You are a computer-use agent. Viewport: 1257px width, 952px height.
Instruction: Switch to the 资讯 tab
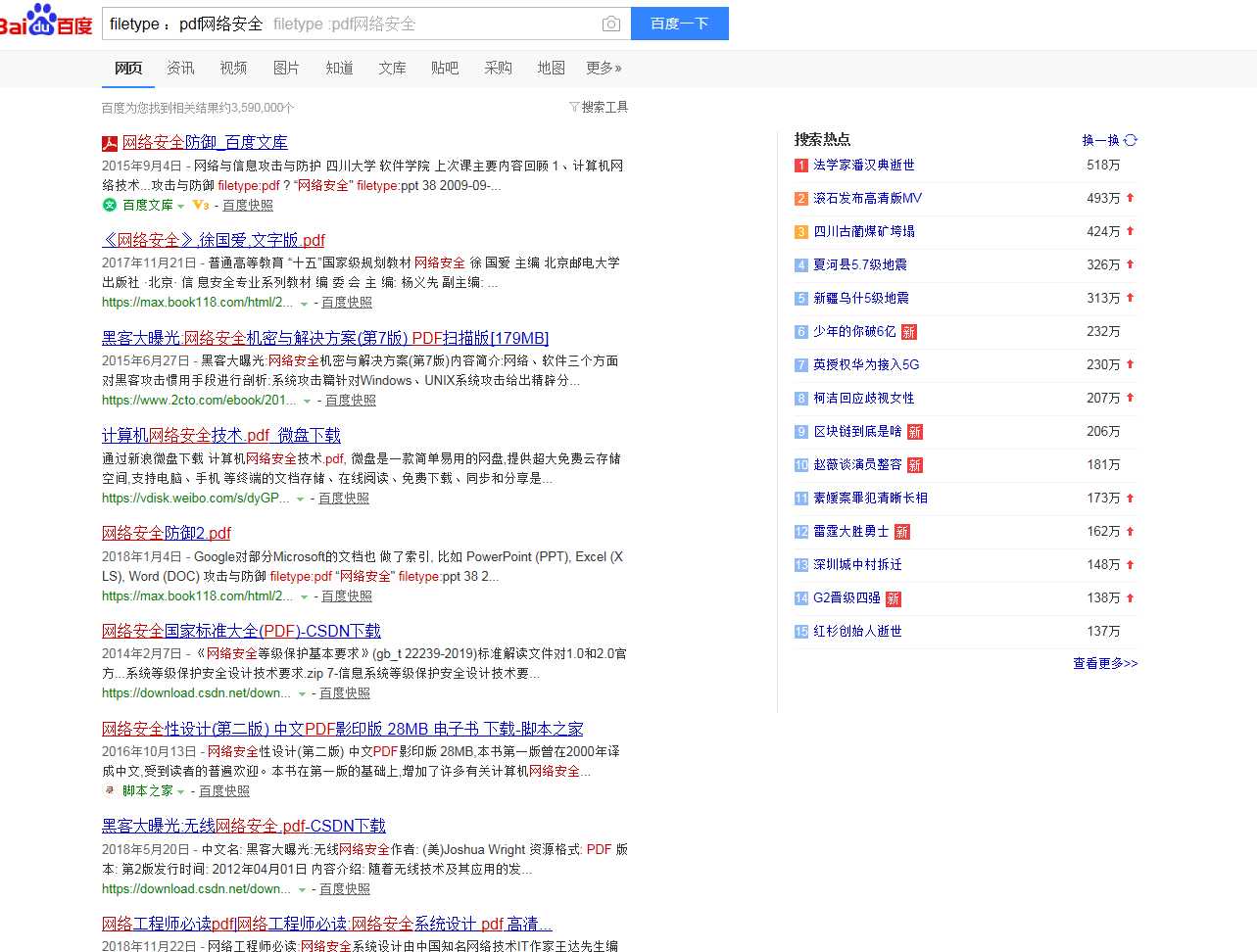tap(180, 68)
